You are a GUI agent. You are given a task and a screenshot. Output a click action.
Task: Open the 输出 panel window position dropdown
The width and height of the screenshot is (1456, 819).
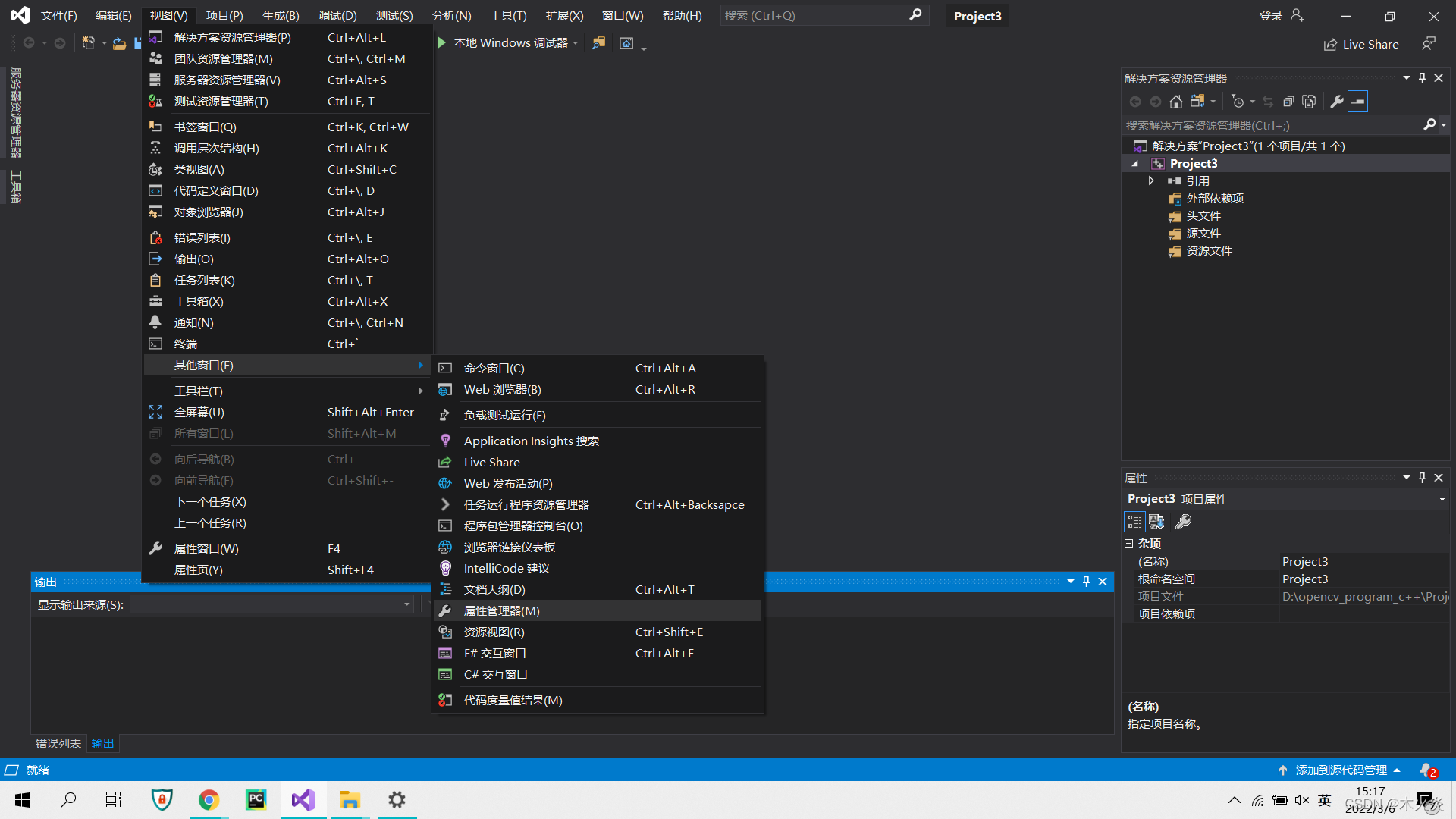click(x=1070, y=582)
